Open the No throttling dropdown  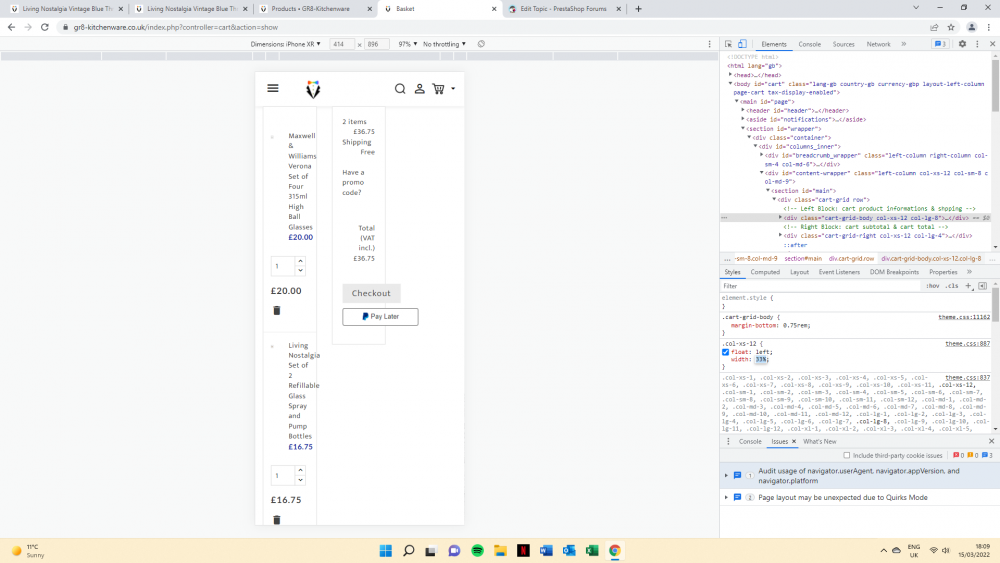click(445, 44)
